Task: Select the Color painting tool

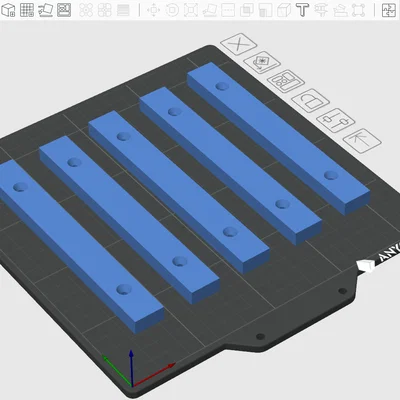Action: pyautogui.click(x=321, y=10)
